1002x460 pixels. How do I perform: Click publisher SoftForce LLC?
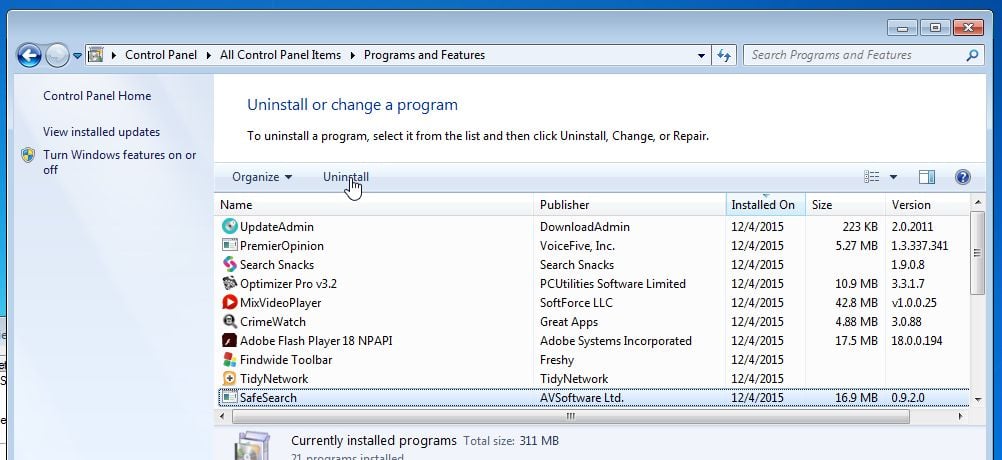(x=576, y=303)
